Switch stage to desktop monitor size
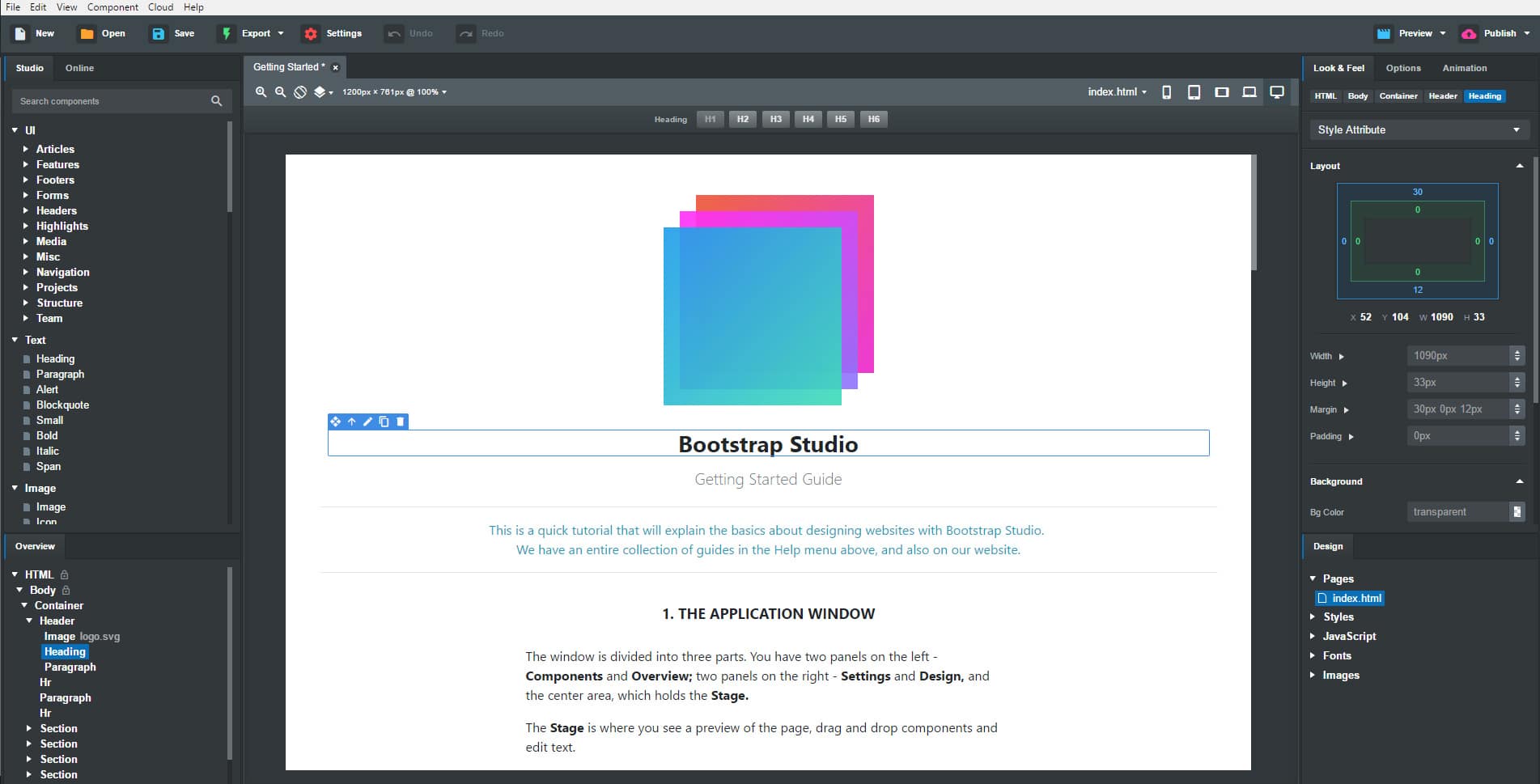Viewport: 1540px width, 784px height. [x=1277, y=92]
